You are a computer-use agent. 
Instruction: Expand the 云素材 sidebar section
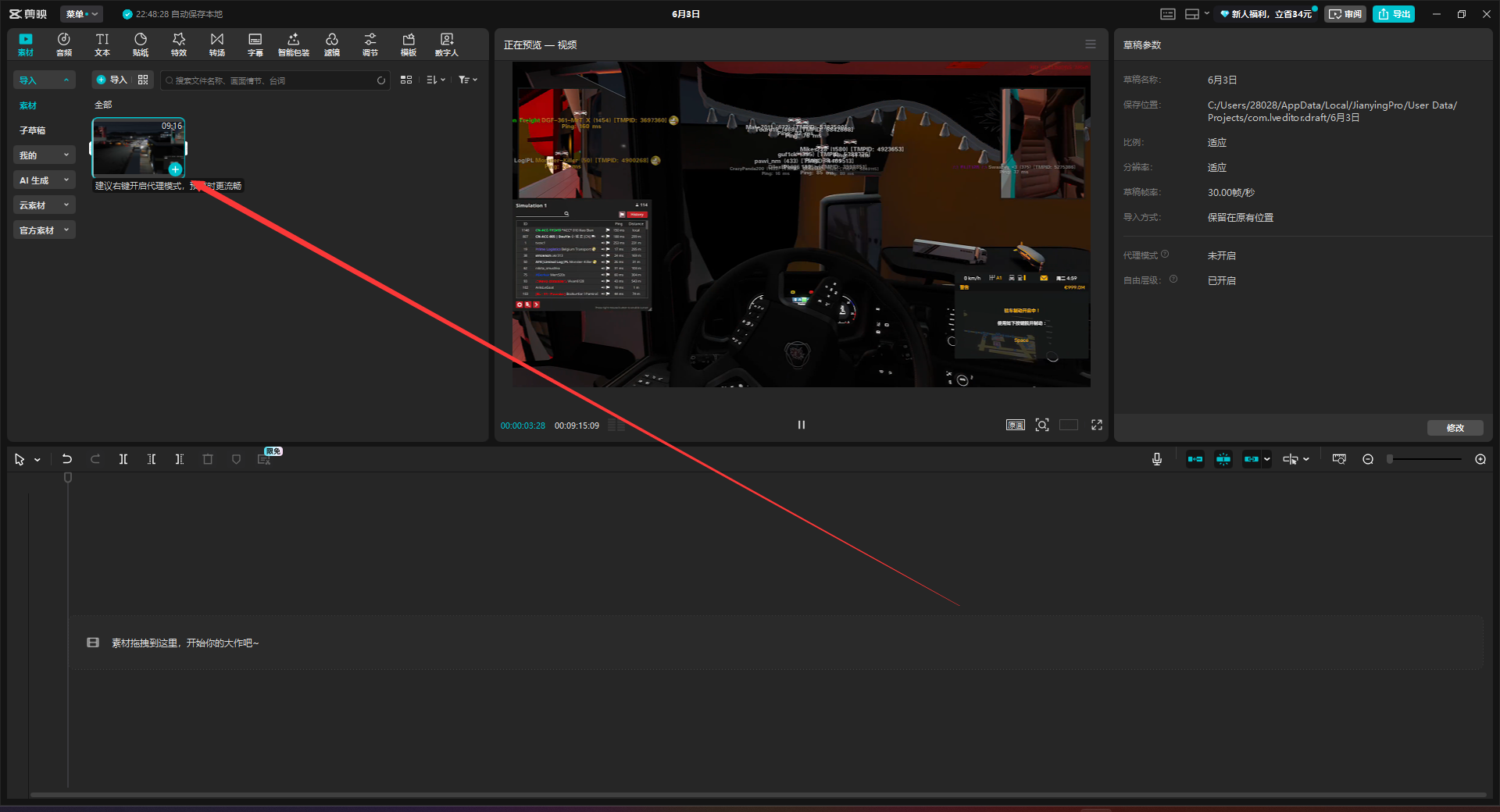[x=45, y=205]
